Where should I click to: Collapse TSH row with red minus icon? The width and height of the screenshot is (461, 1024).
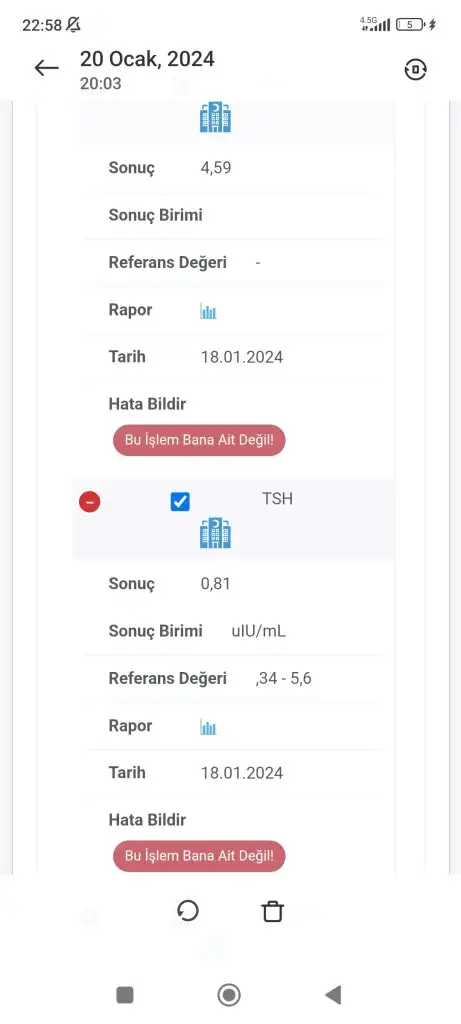click(x=90, y=502)
